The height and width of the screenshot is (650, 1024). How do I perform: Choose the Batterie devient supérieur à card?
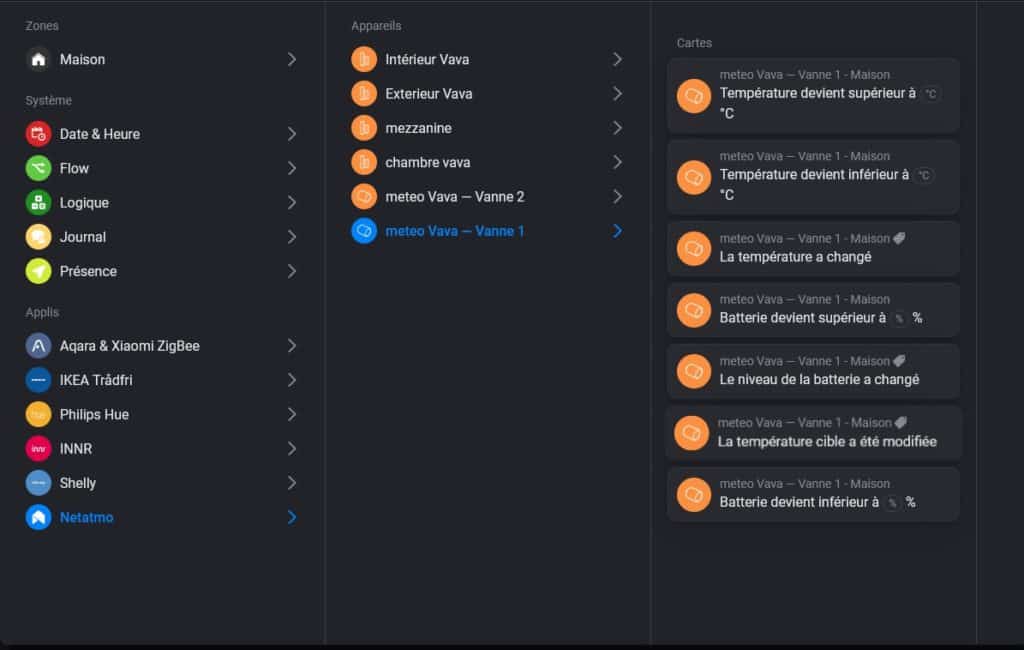point(813,310)
